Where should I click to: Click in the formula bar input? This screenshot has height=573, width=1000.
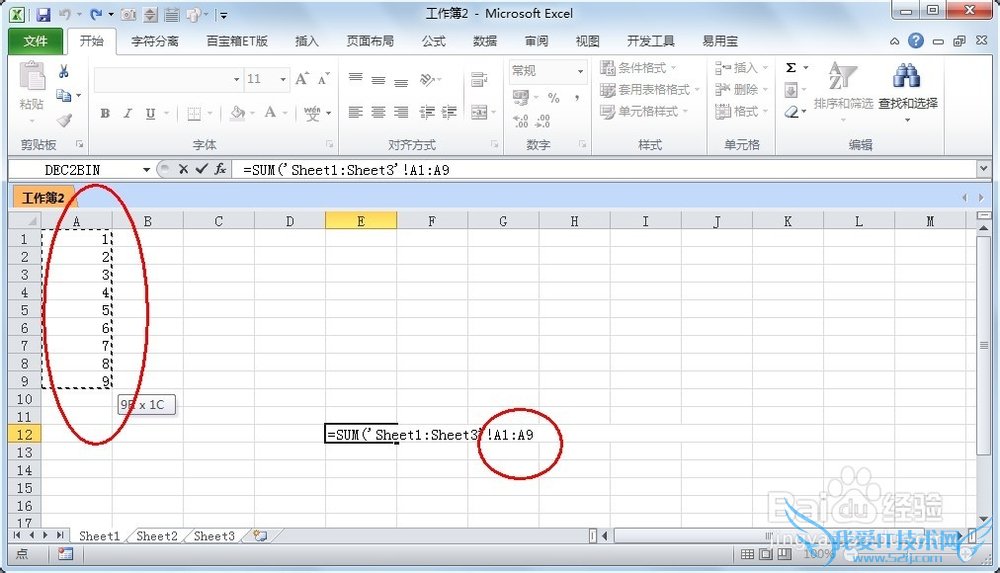(x=606, y=170)
